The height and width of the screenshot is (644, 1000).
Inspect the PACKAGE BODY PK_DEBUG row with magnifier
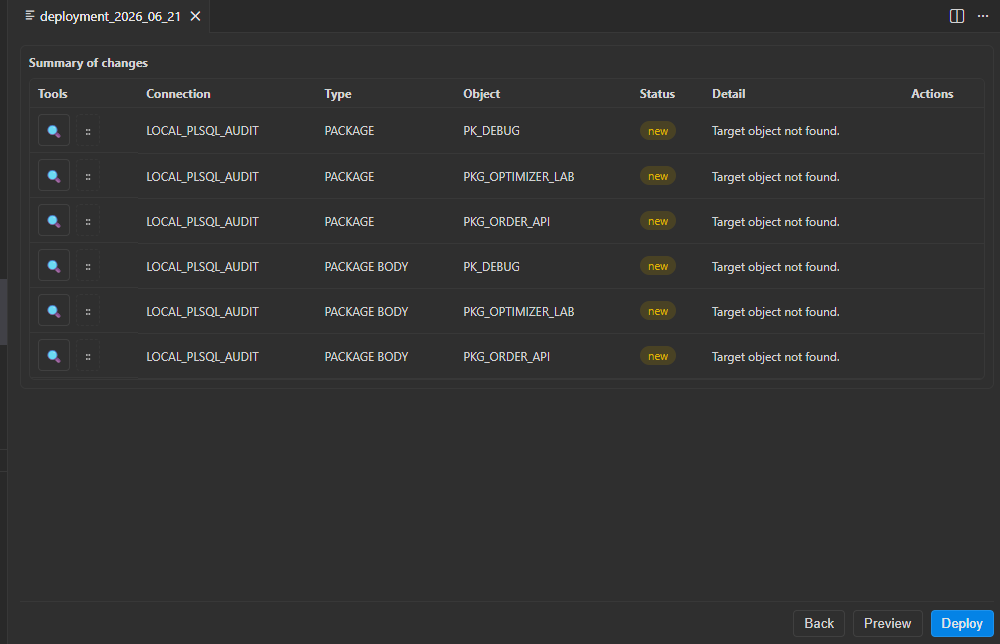click(x=54, y=266)
